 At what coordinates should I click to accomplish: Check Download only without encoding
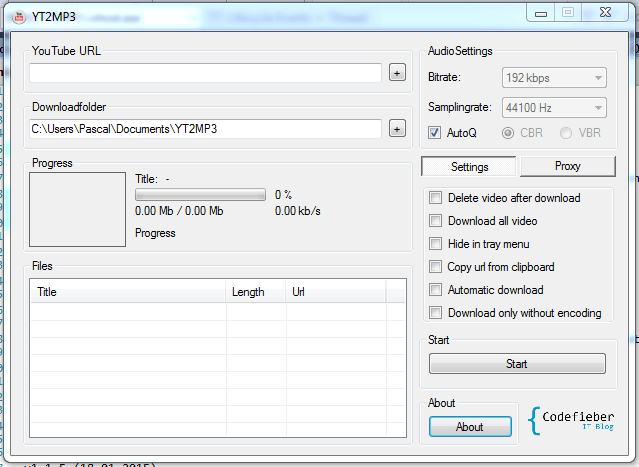pyautogui.click(x=435, y=313)
